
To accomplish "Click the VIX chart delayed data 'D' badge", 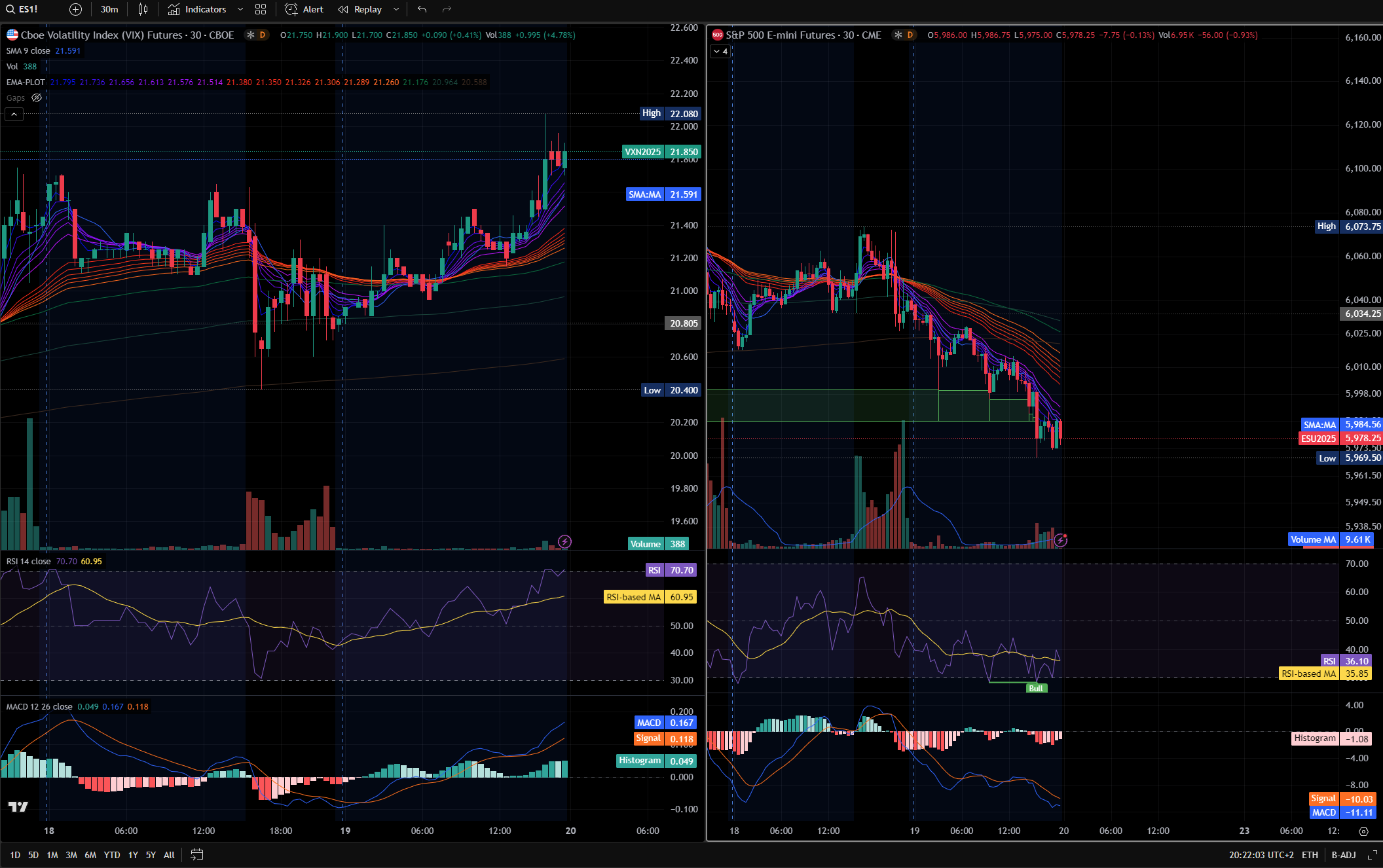I will click(263, 35).
